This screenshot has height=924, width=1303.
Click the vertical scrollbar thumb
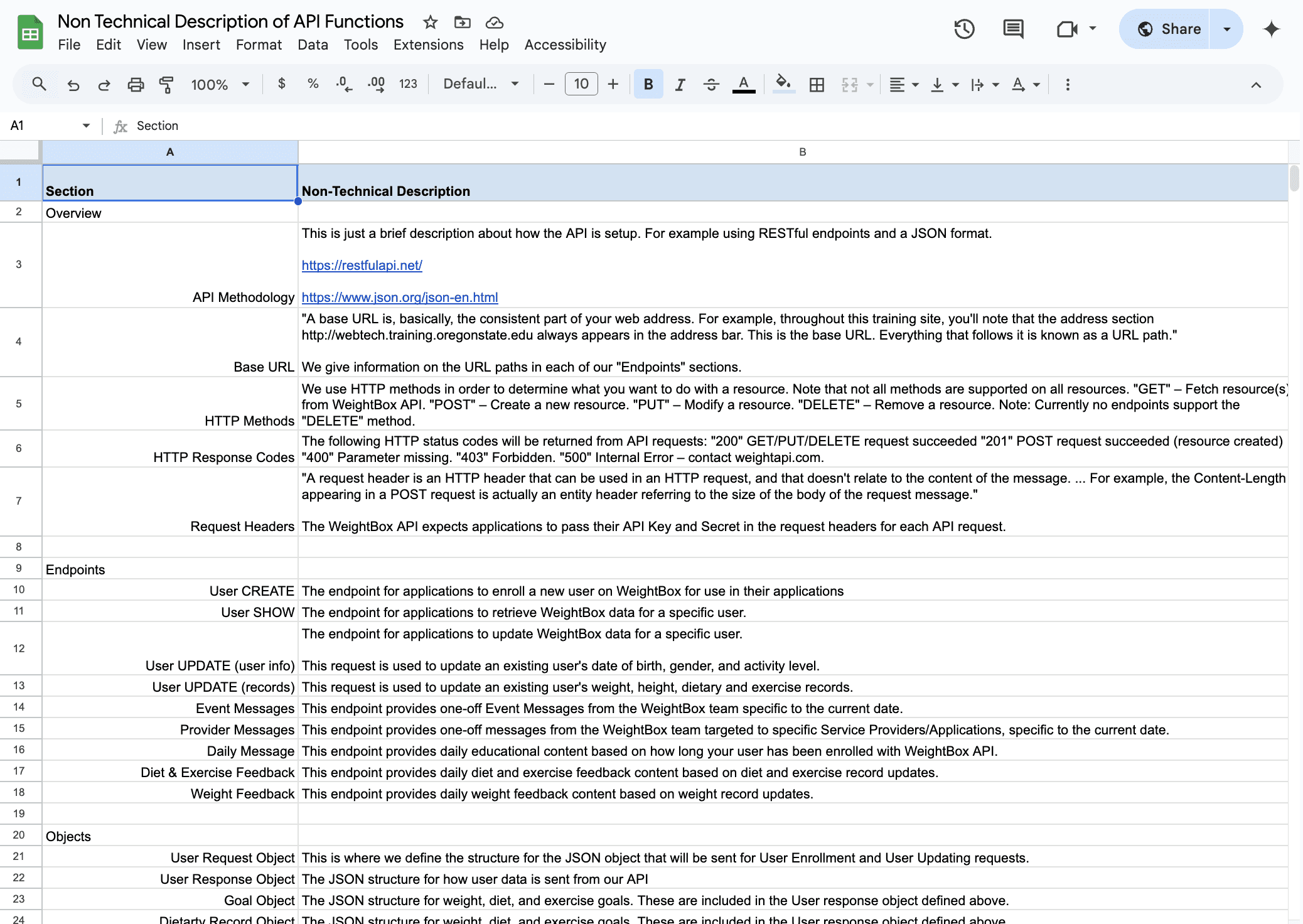[x=1294, y=178]
